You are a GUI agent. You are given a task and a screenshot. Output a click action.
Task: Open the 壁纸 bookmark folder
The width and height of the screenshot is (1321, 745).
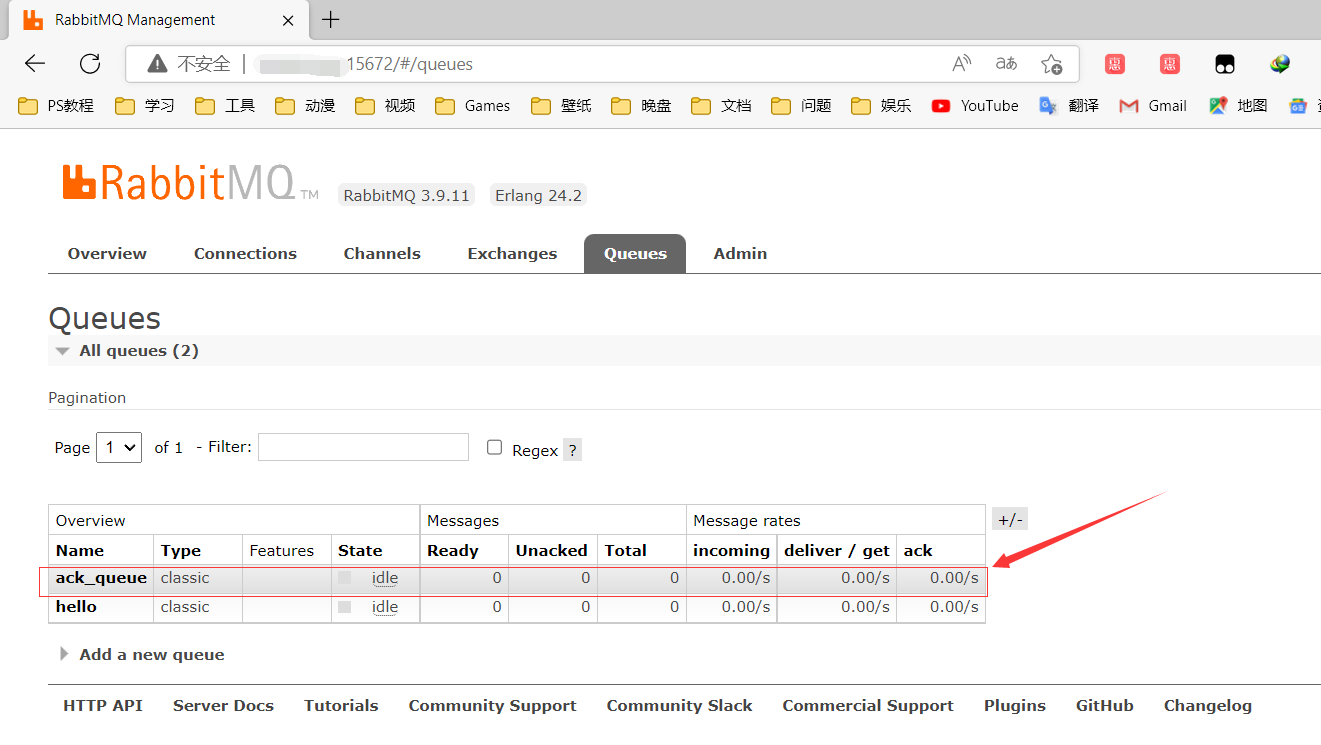point(561,106)
